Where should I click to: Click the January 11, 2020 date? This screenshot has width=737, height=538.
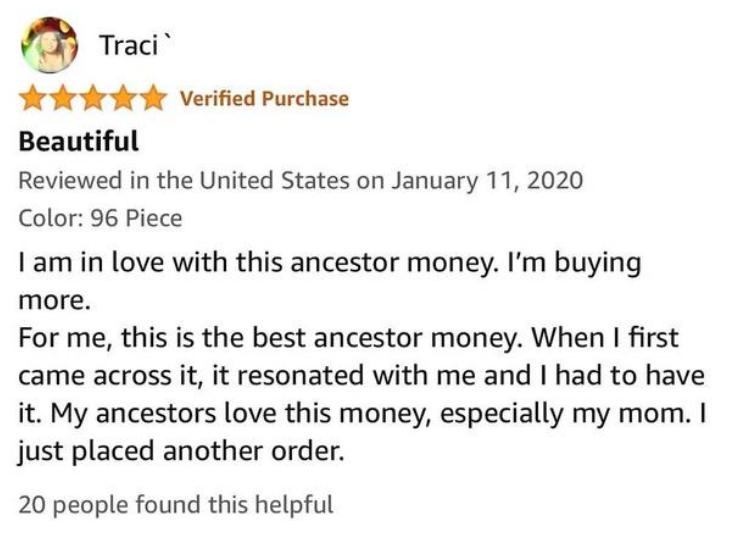(x=487, y=181)
